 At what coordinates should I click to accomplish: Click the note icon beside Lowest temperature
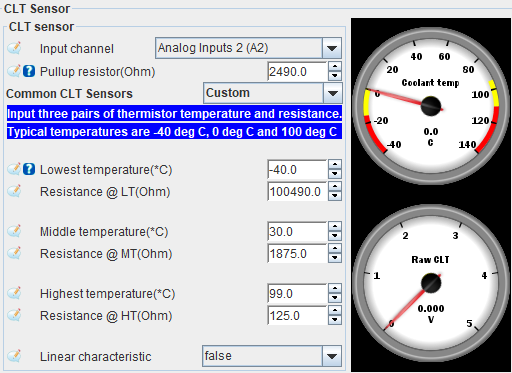click(14, 169)
